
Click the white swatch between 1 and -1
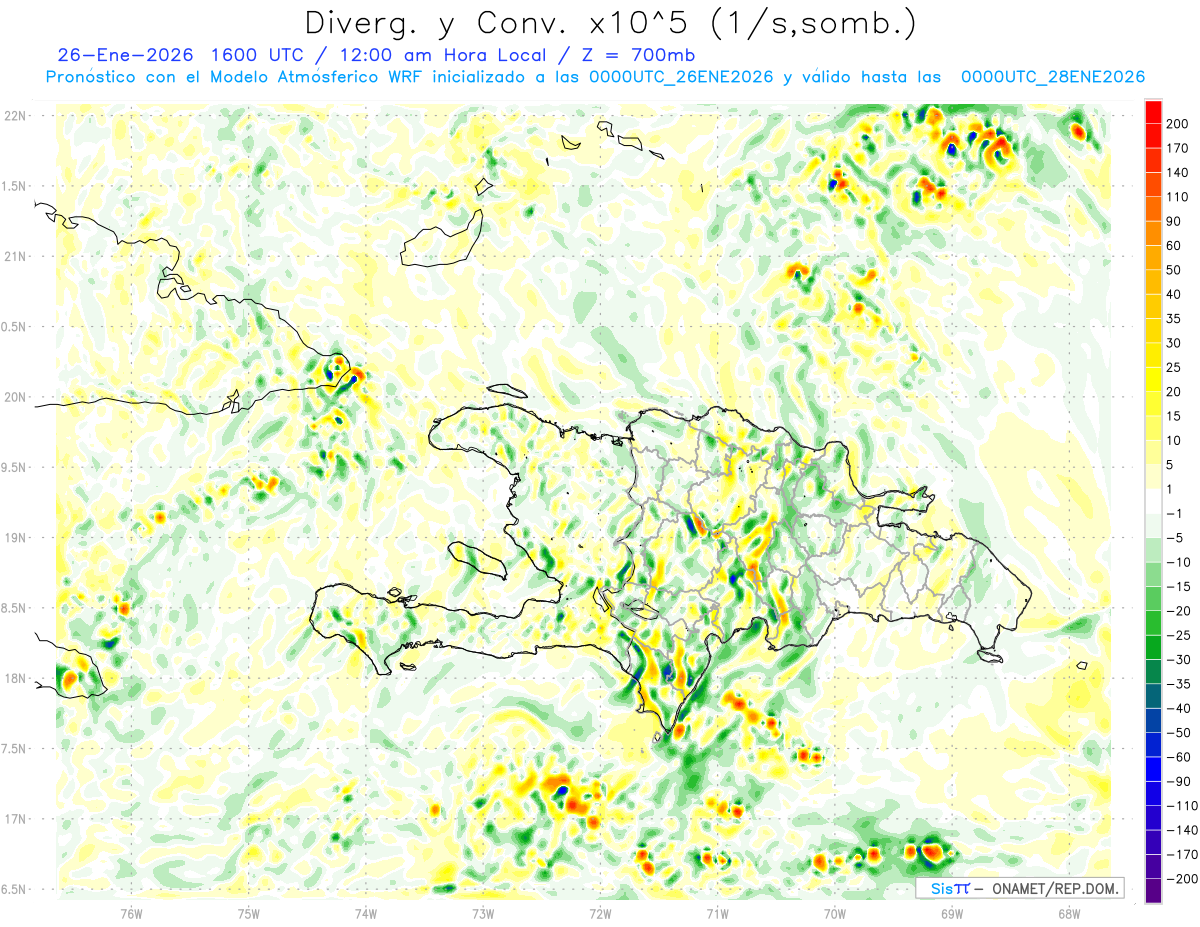[1153, 501]
